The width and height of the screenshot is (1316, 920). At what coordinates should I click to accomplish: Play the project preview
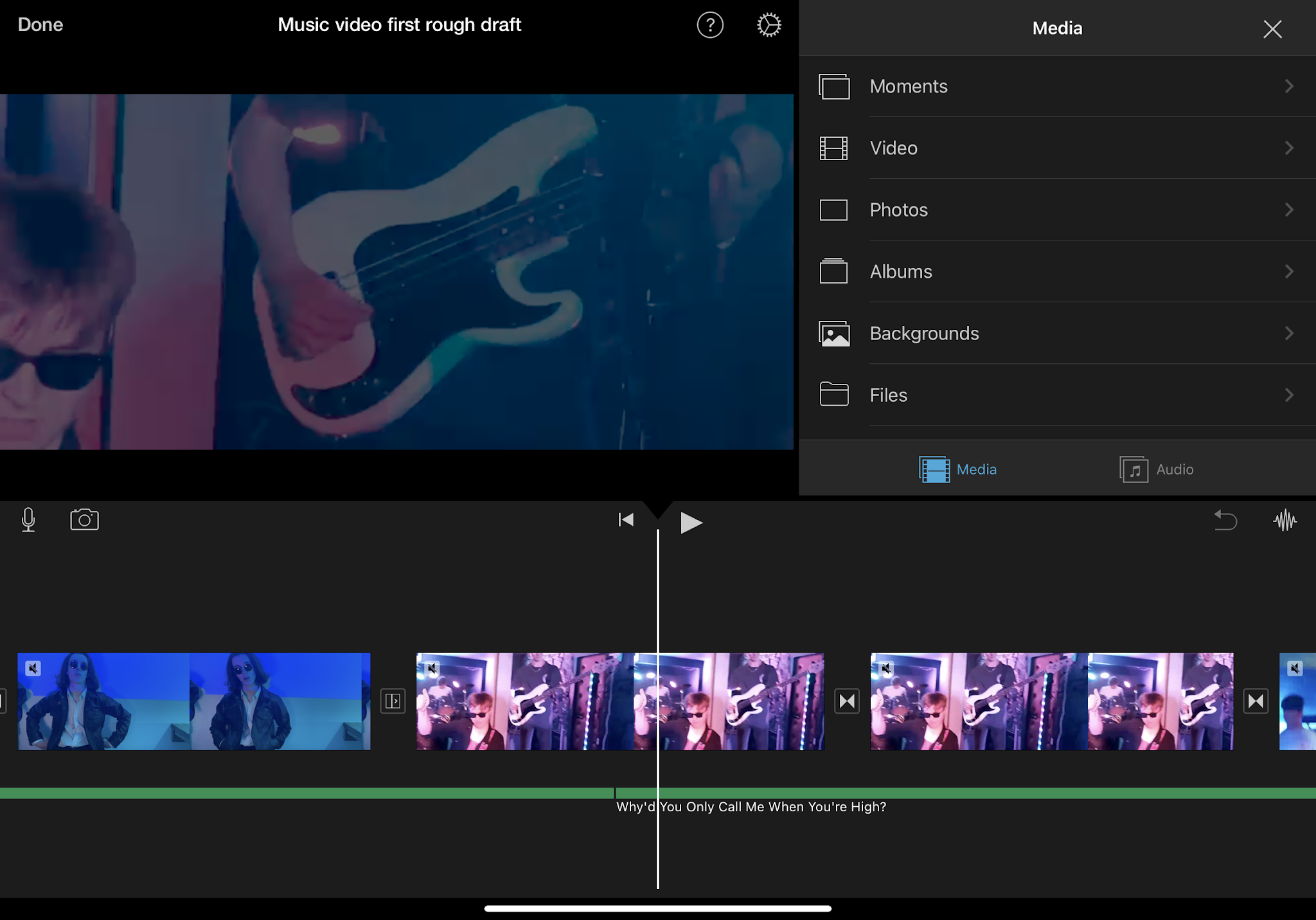[x=691, y=523]
